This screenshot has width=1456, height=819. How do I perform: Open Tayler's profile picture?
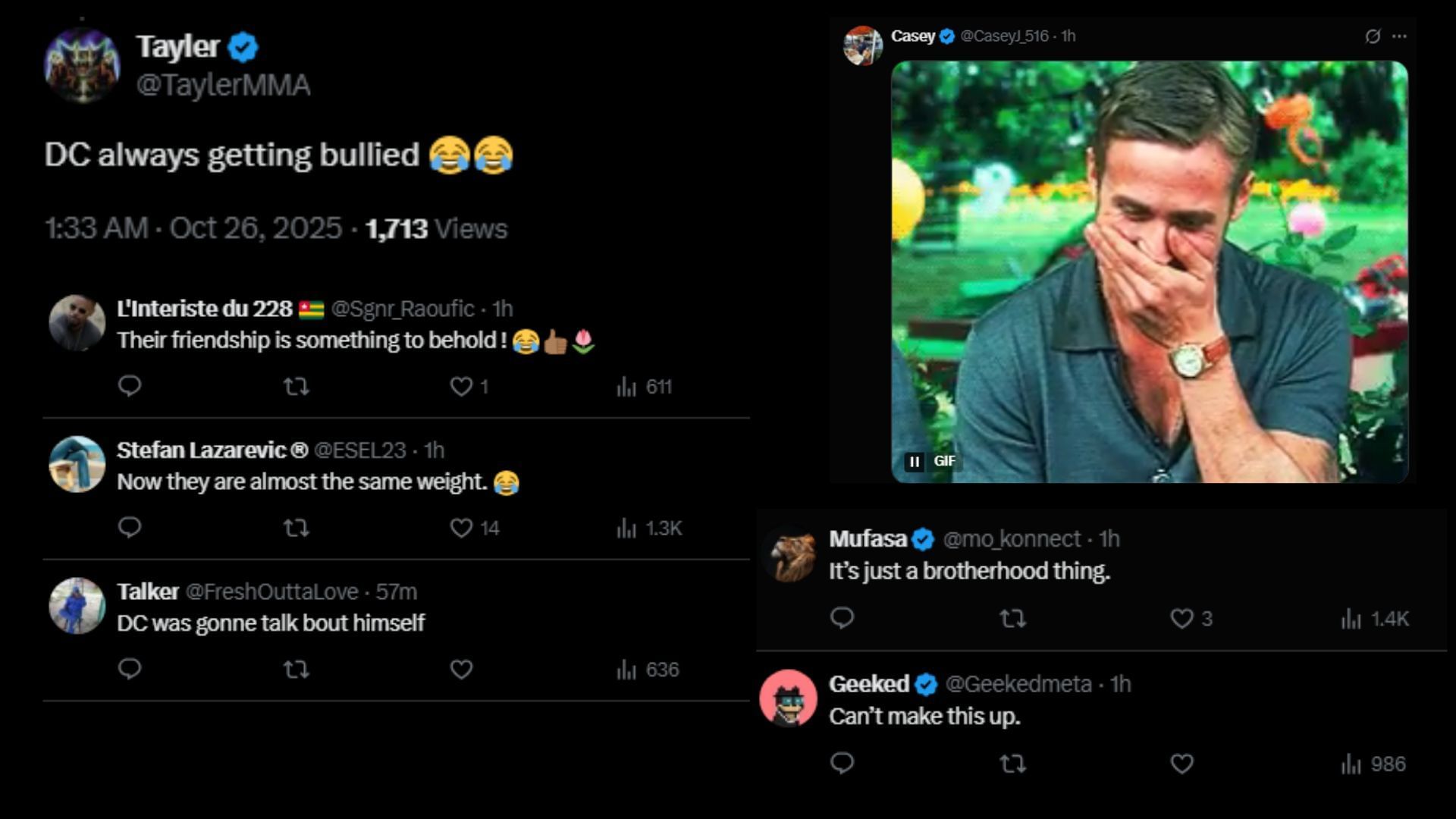coord(82,64)
